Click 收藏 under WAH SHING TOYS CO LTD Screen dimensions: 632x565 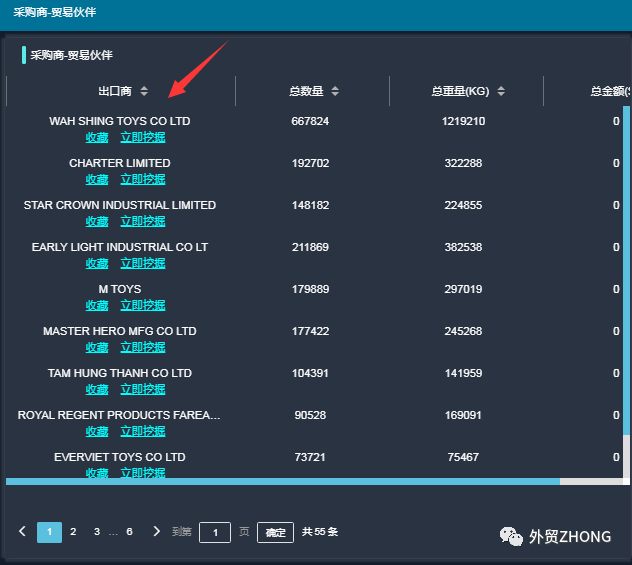click(x=97, y=137)
